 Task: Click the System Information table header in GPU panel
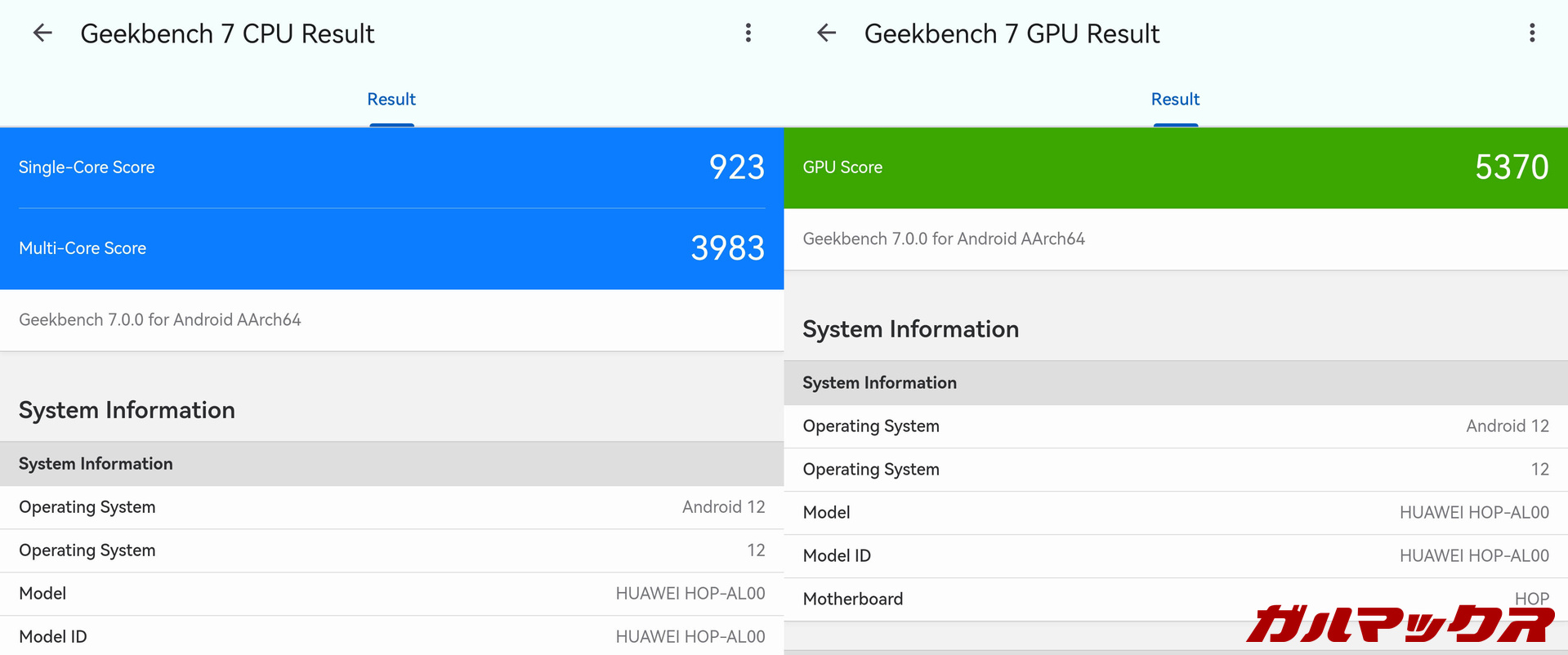1176,383
